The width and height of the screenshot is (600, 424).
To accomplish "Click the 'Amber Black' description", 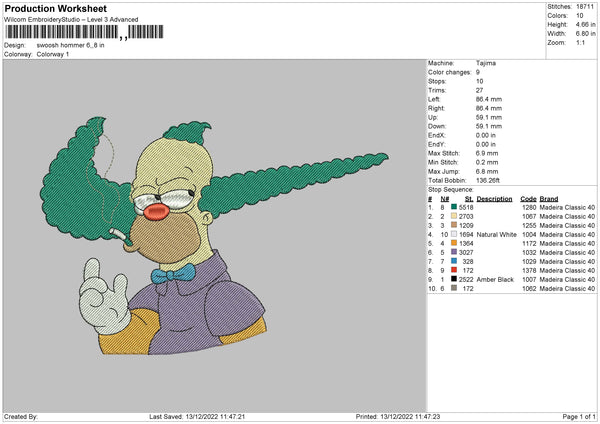I will coord(495,279).
